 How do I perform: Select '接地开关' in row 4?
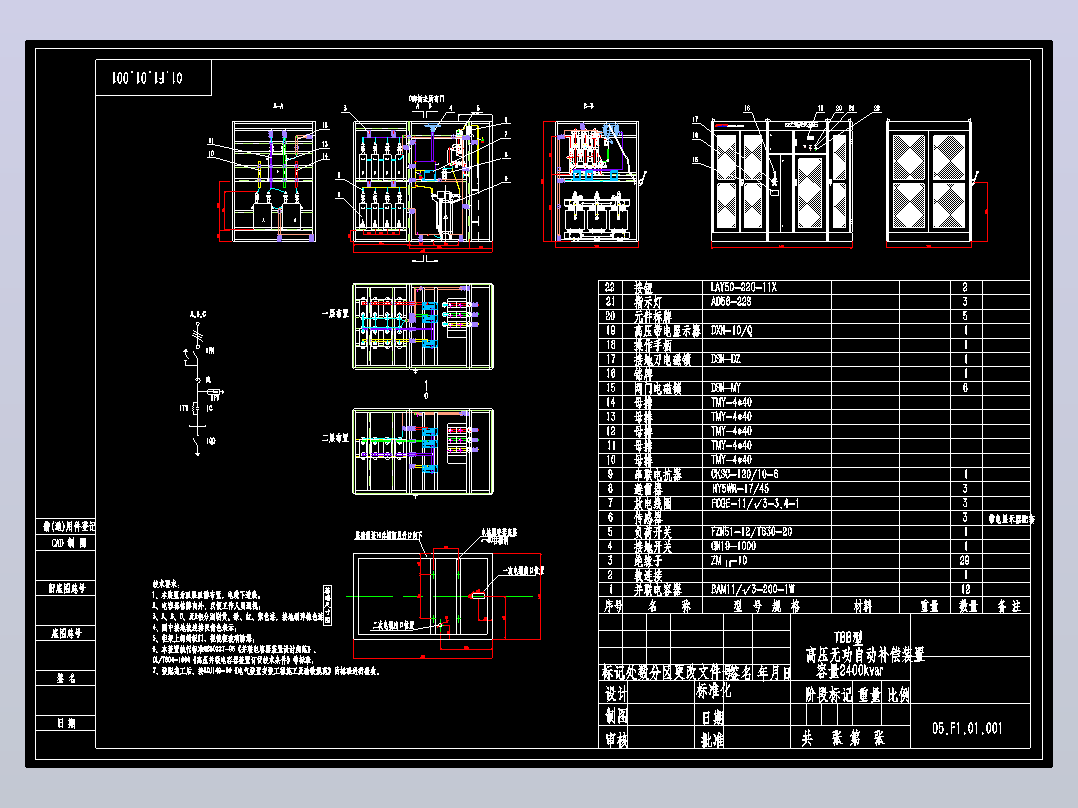point(652,546)
